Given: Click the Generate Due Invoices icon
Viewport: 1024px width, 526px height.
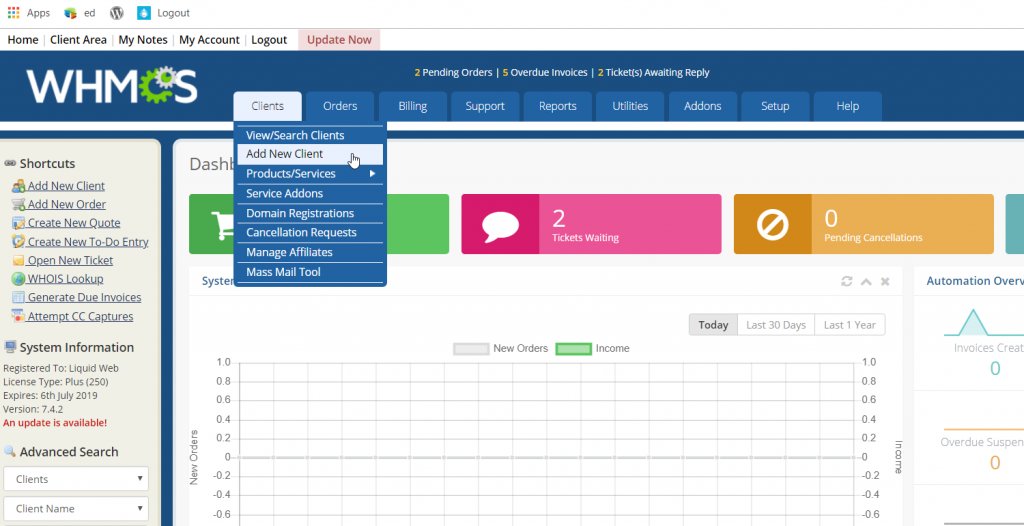Looking at the screenshot, I should pos(18,297).
